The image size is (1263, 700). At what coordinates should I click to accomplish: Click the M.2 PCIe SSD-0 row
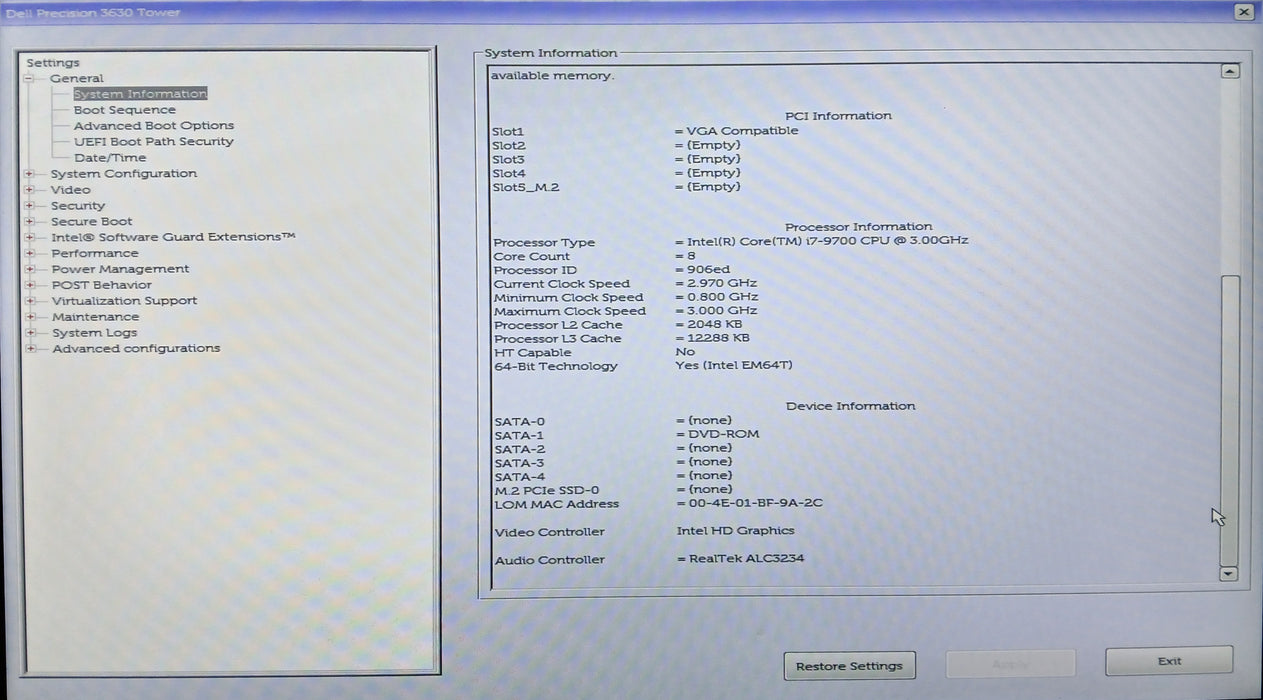pos(613,490)
